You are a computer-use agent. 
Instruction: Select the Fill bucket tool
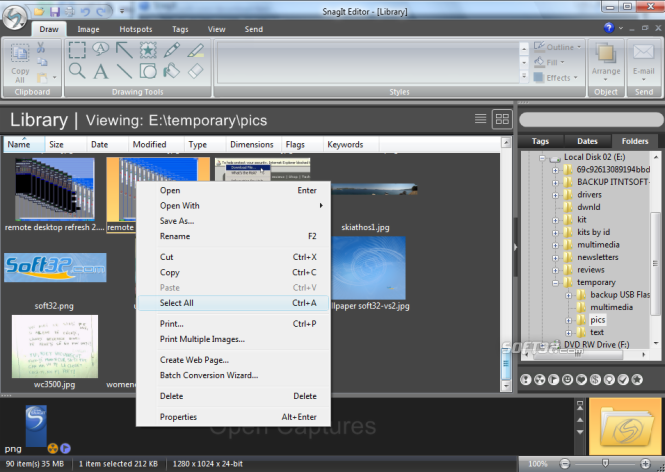[x=172, y=71]
